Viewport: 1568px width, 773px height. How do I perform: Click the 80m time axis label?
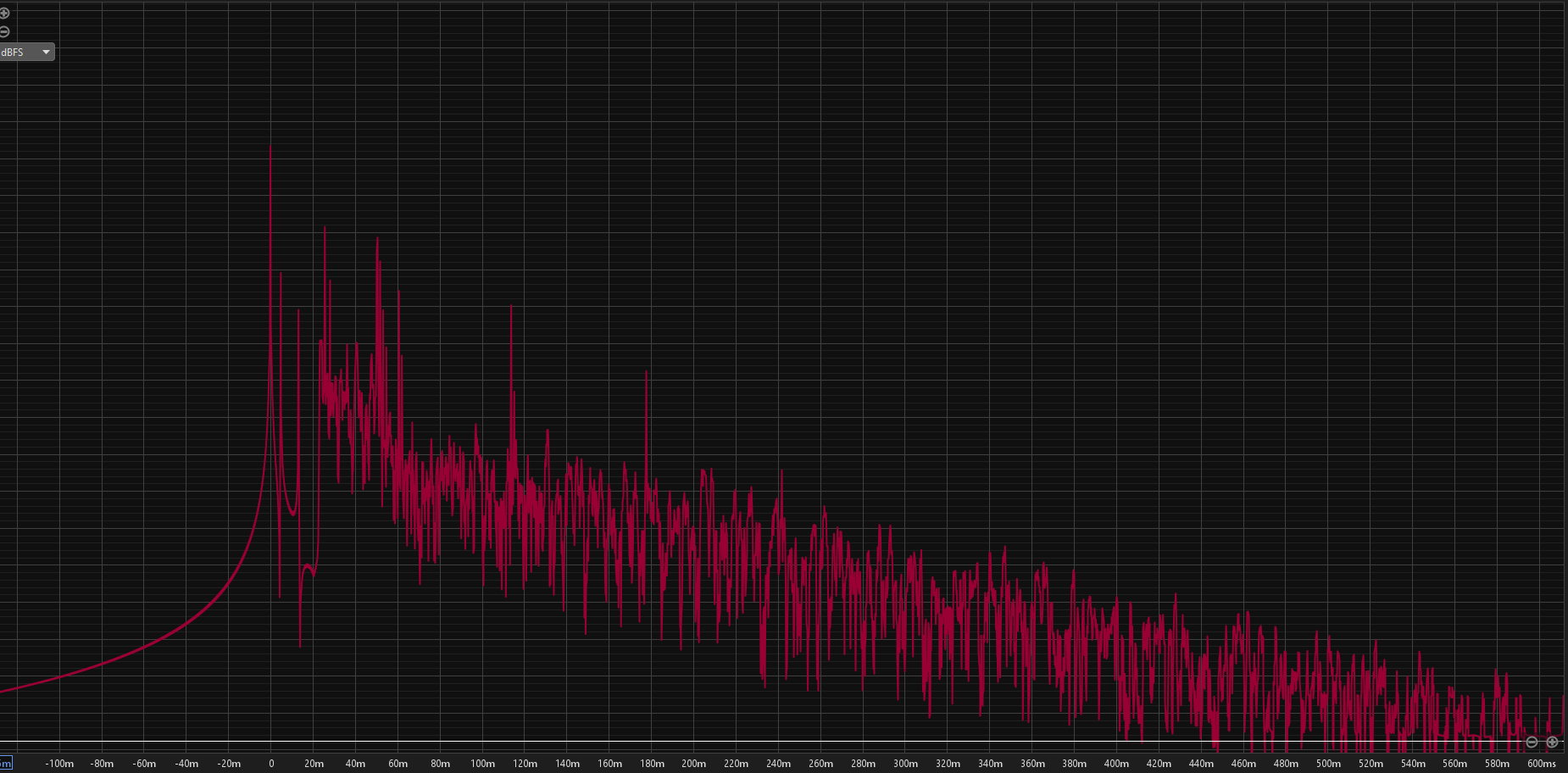point(441,764)
